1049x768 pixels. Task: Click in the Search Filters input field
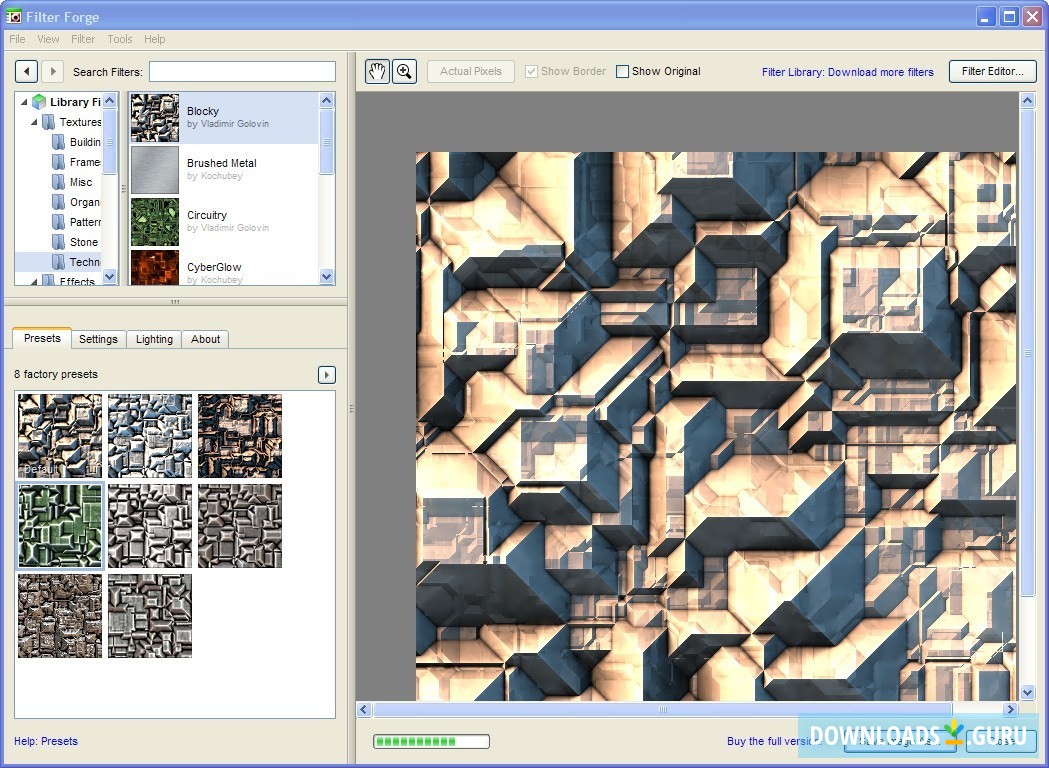coord(242,72)
